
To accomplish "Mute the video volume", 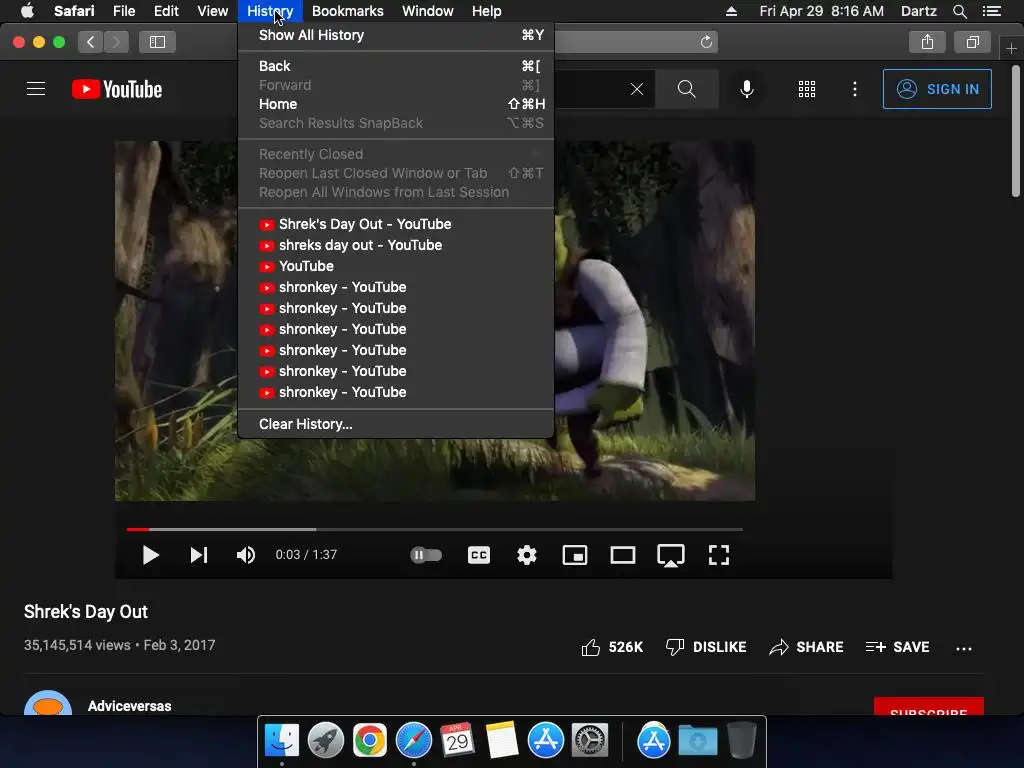I will coord(246,555).
